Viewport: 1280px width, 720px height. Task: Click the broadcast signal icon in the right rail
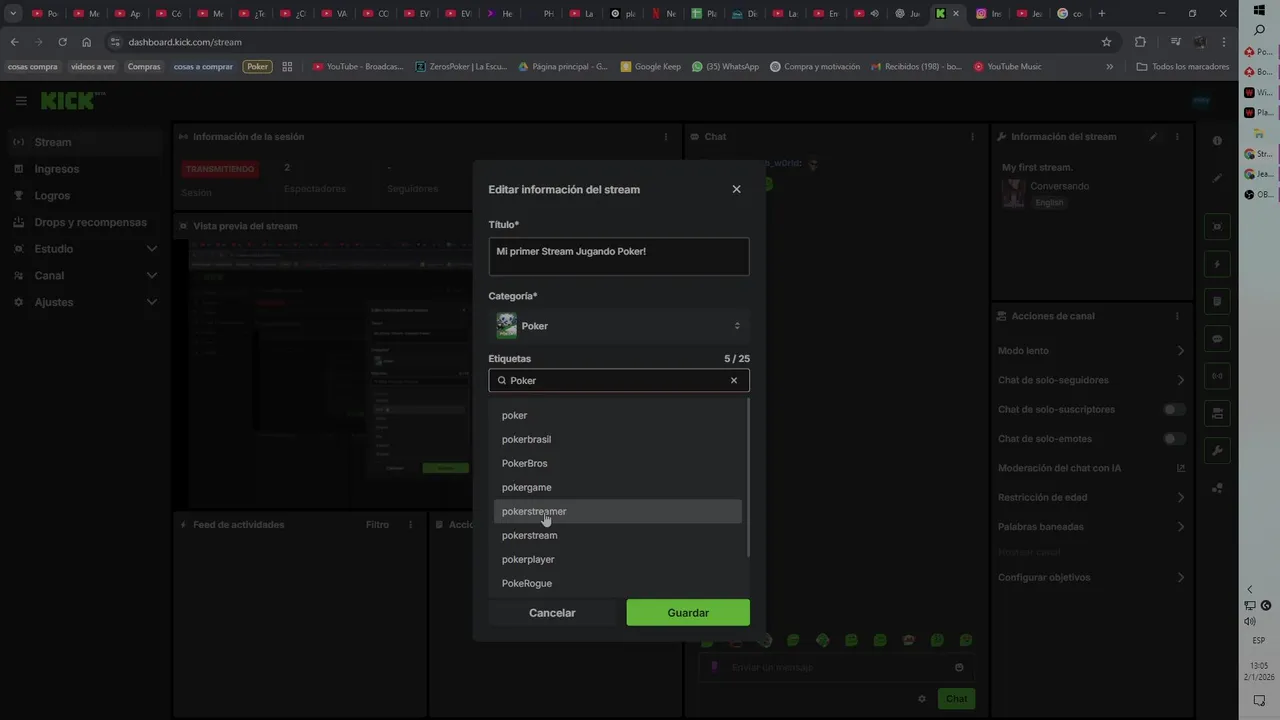pyautogui.click(x=1217, y=376)
